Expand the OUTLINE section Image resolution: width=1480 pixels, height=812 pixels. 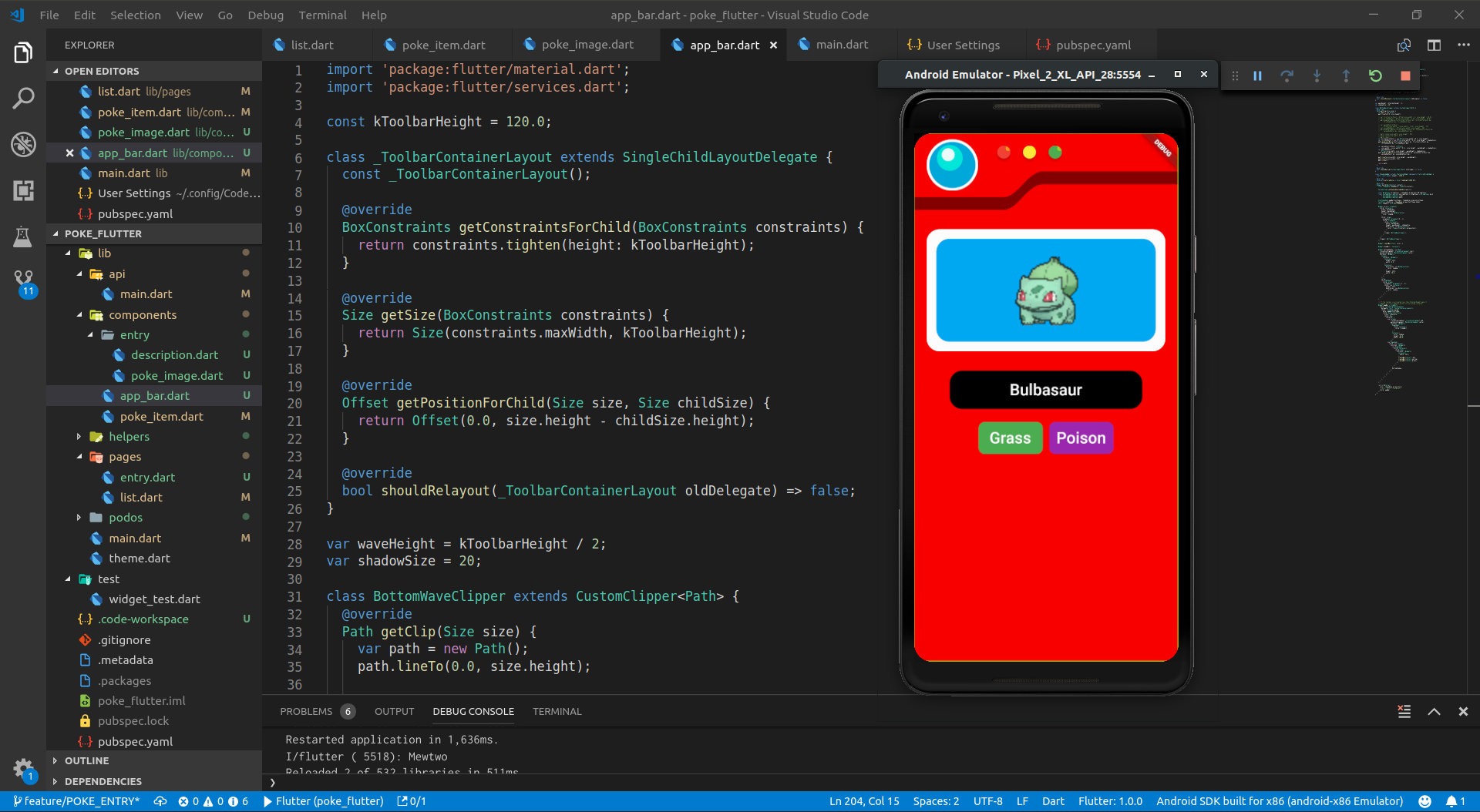154,760
